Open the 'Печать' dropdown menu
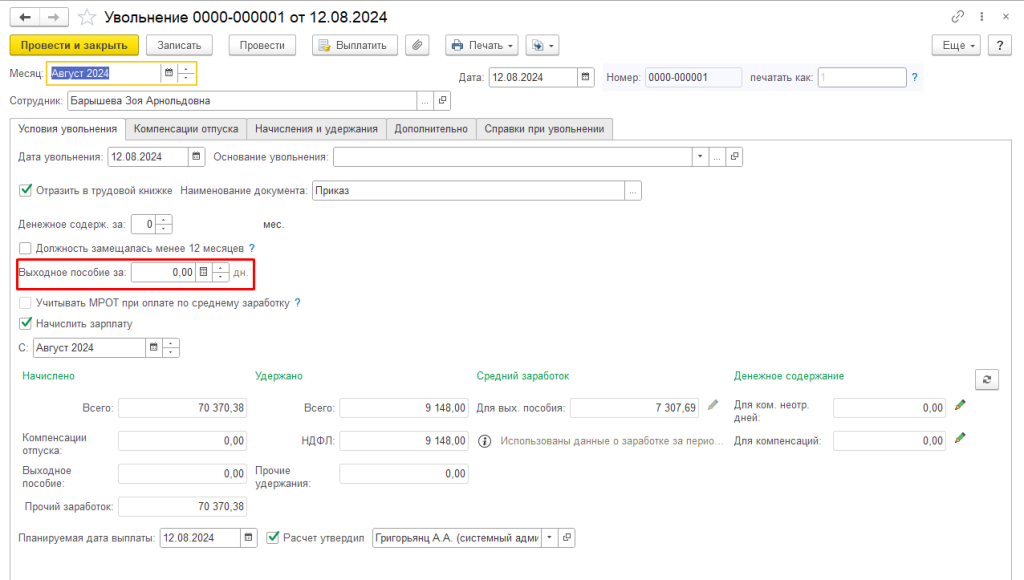This screenshot has width=1024, height=580. 483,45
